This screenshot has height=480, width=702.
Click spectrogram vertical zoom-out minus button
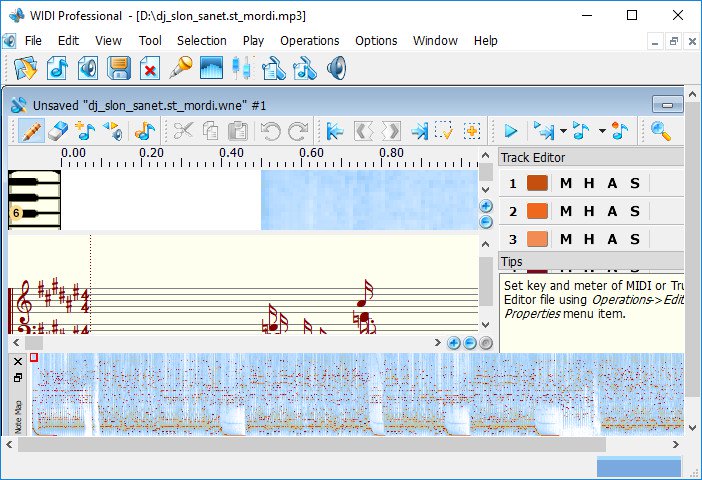click(486, 222)
